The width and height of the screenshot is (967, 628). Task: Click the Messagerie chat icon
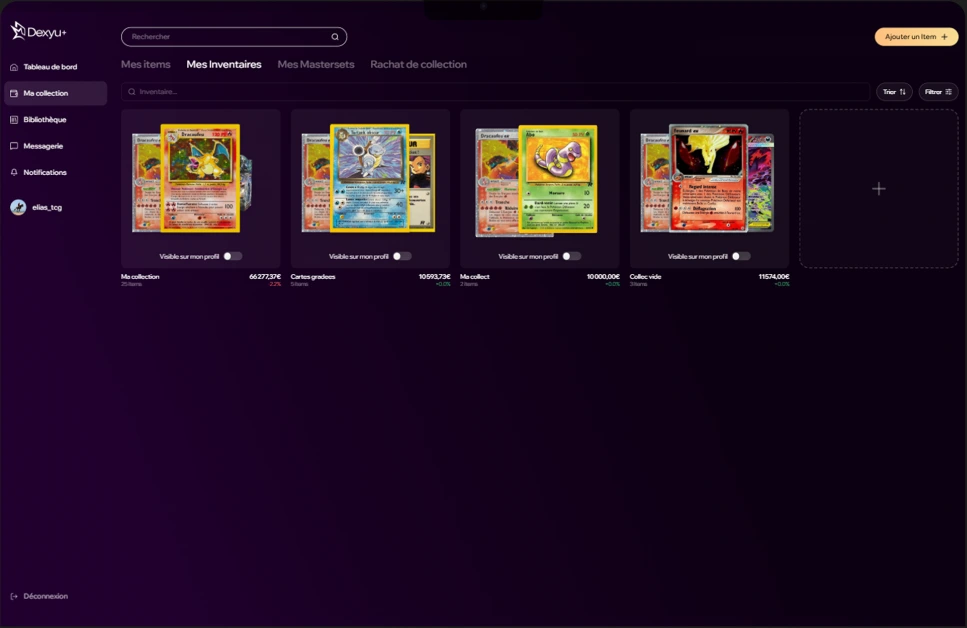click(x=14, y=146)
